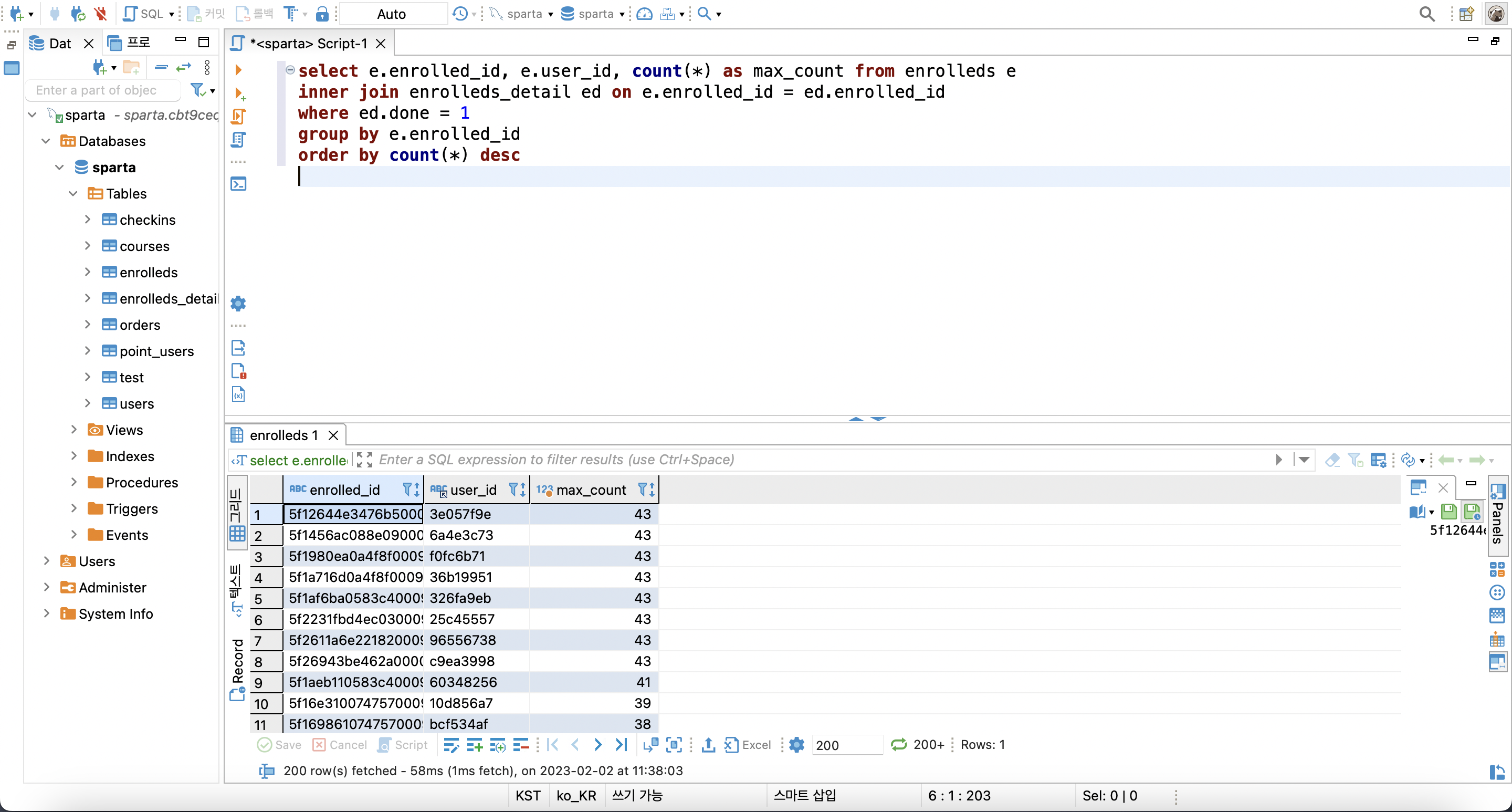The image size is (1512, 812).
Task: Click the green save icon in value panel
Action: click(1448, 512)
